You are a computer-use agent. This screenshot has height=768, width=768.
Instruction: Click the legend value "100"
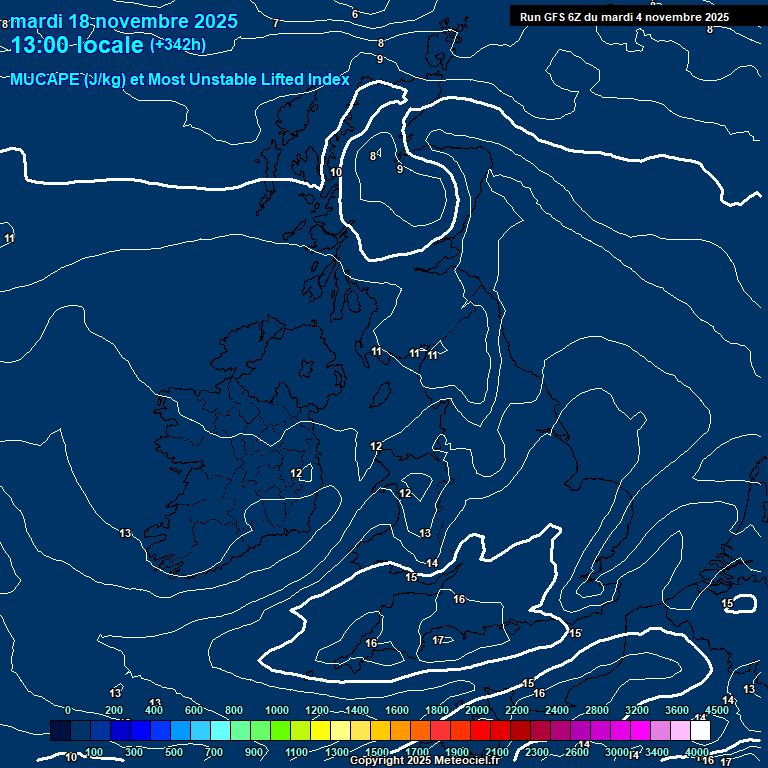tap(94, 752)
